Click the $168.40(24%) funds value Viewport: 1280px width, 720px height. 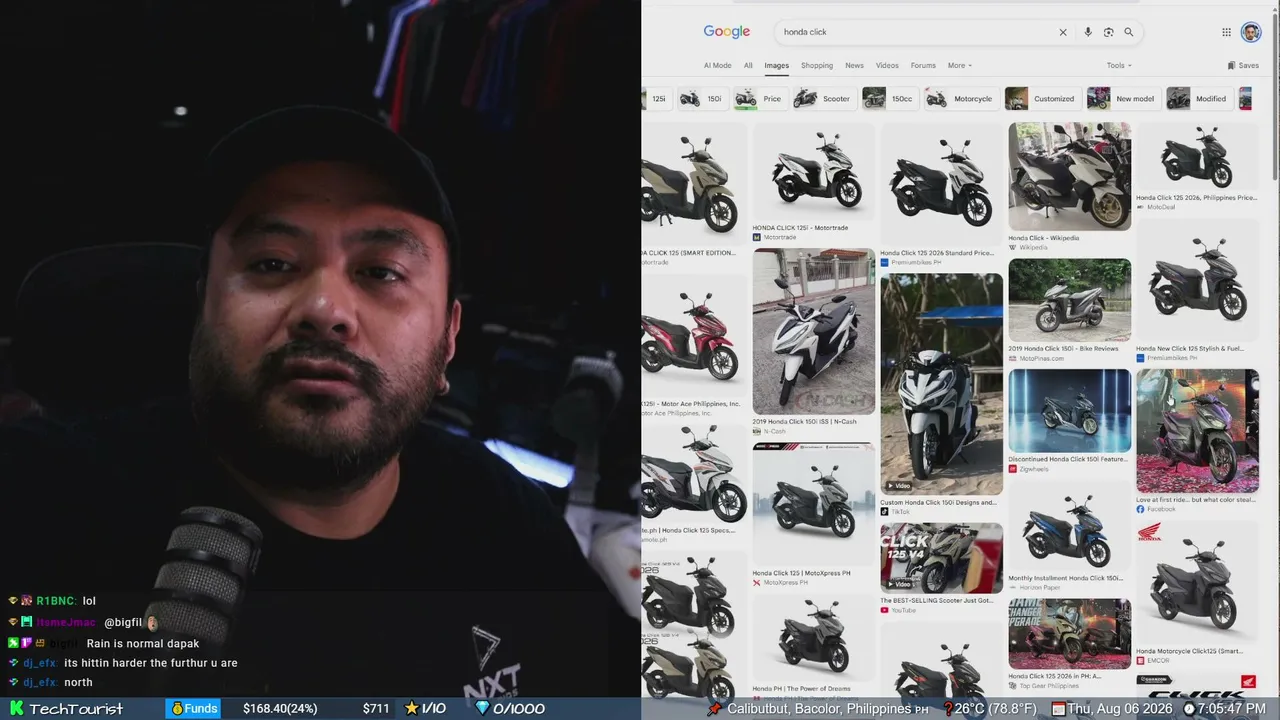click(x=280, y=709)
